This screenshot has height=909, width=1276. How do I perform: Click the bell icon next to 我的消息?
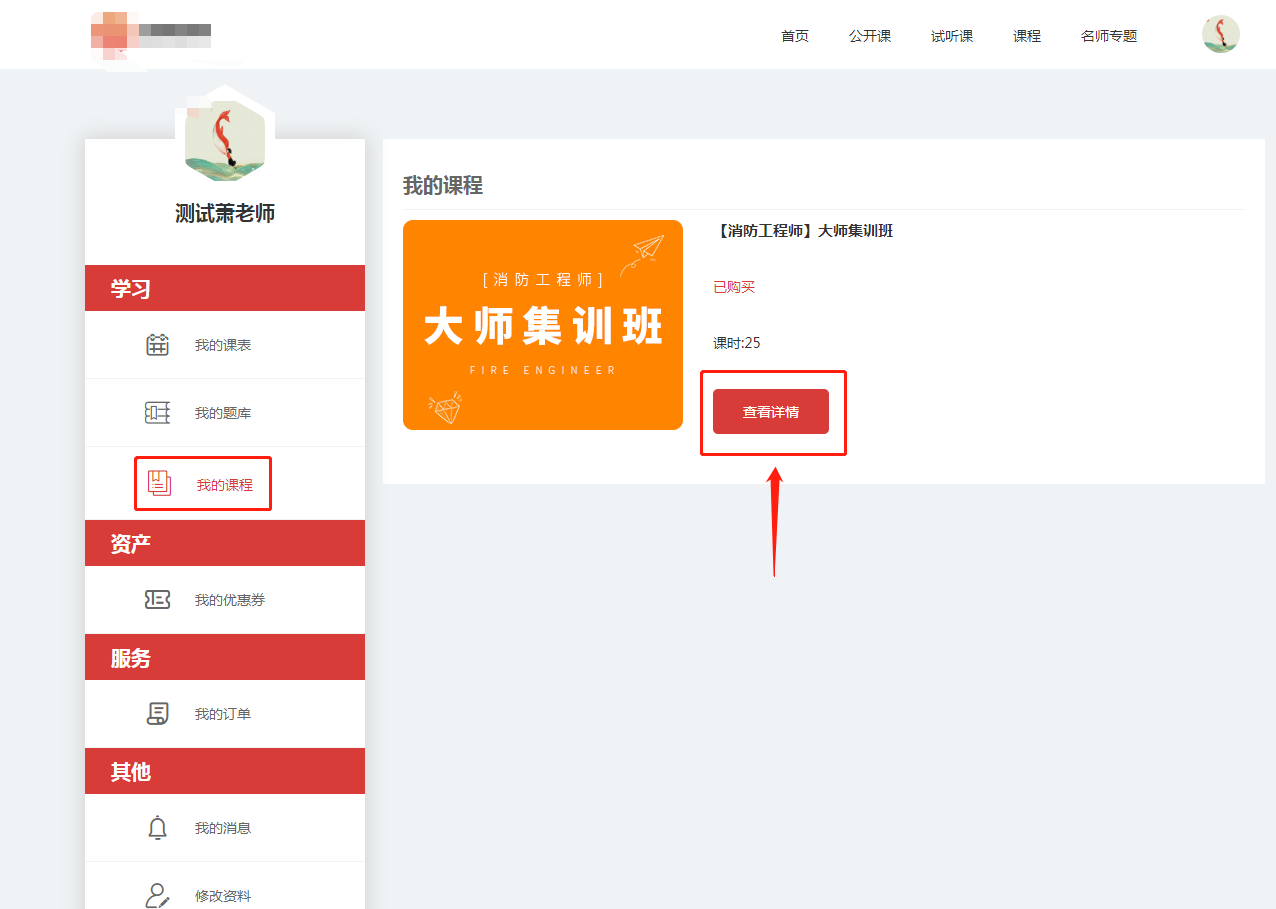157,827
